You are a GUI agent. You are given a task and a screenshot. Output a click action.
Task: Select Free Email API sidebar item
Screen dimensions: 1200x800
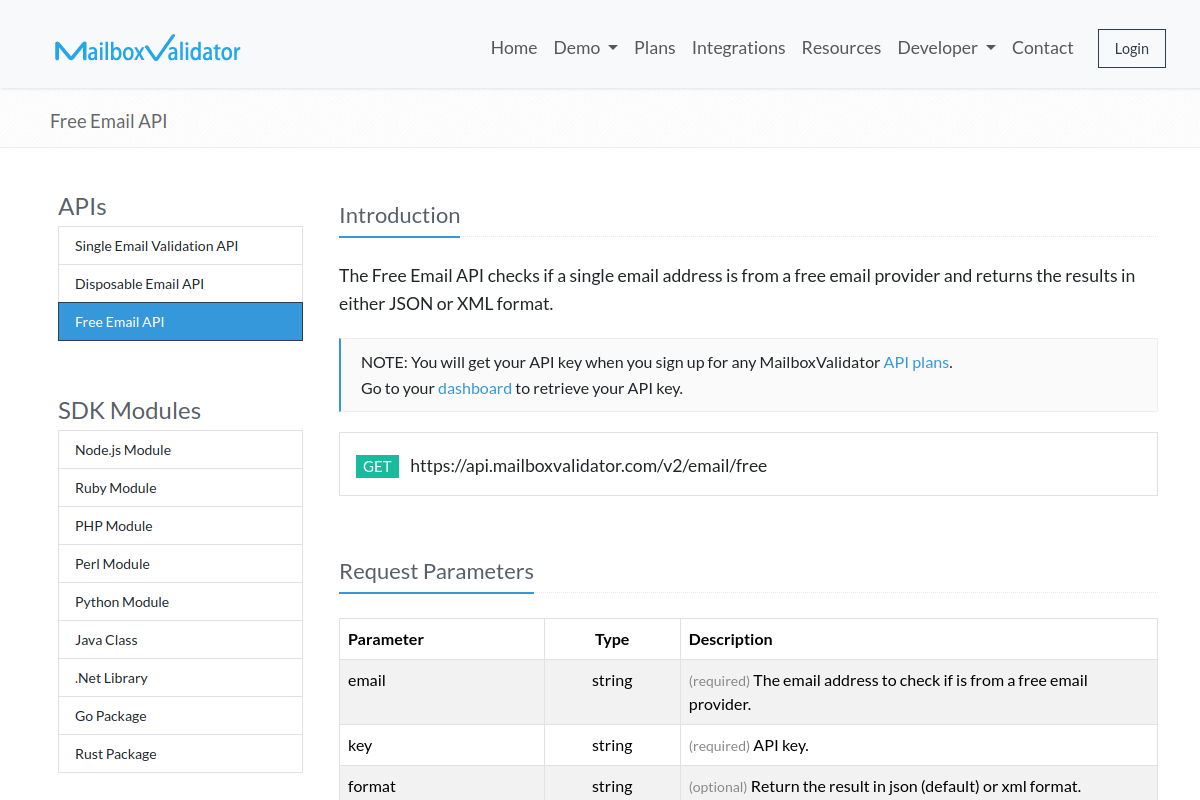(180, 322)
